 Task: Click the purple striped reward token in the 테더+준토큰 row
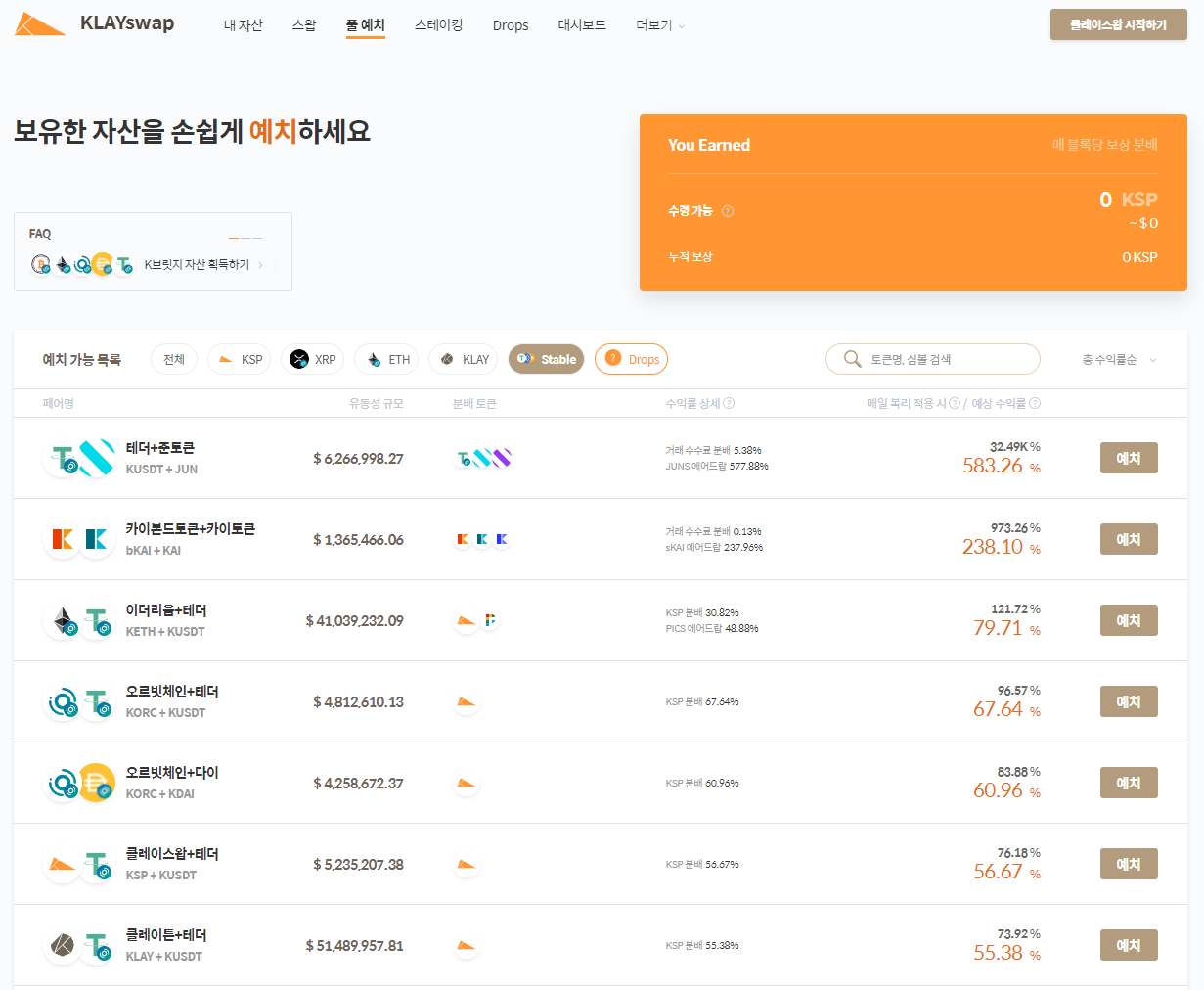[x=502, y=458]
